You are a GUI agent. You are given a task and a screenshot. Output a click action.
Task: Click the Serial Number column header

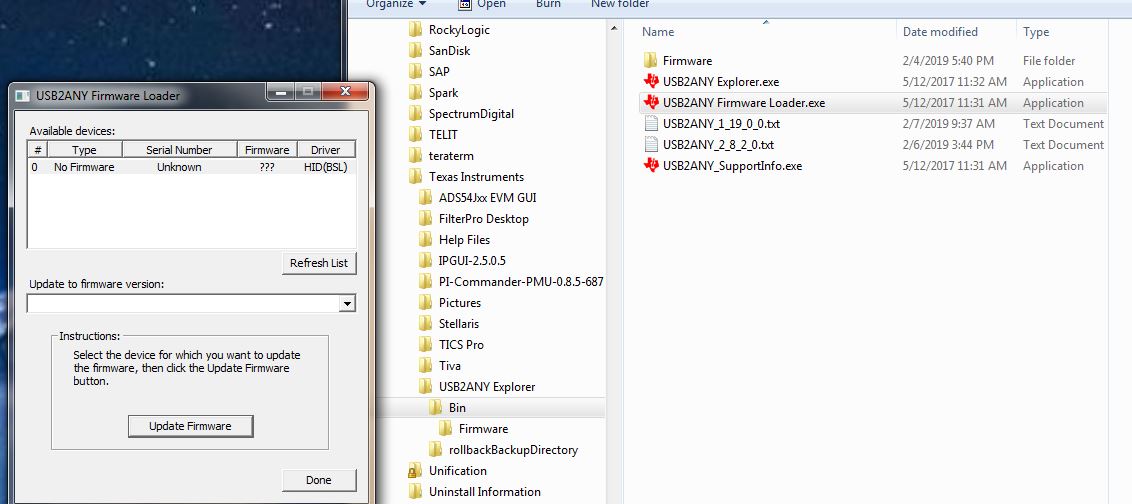(x=180, y=150)
